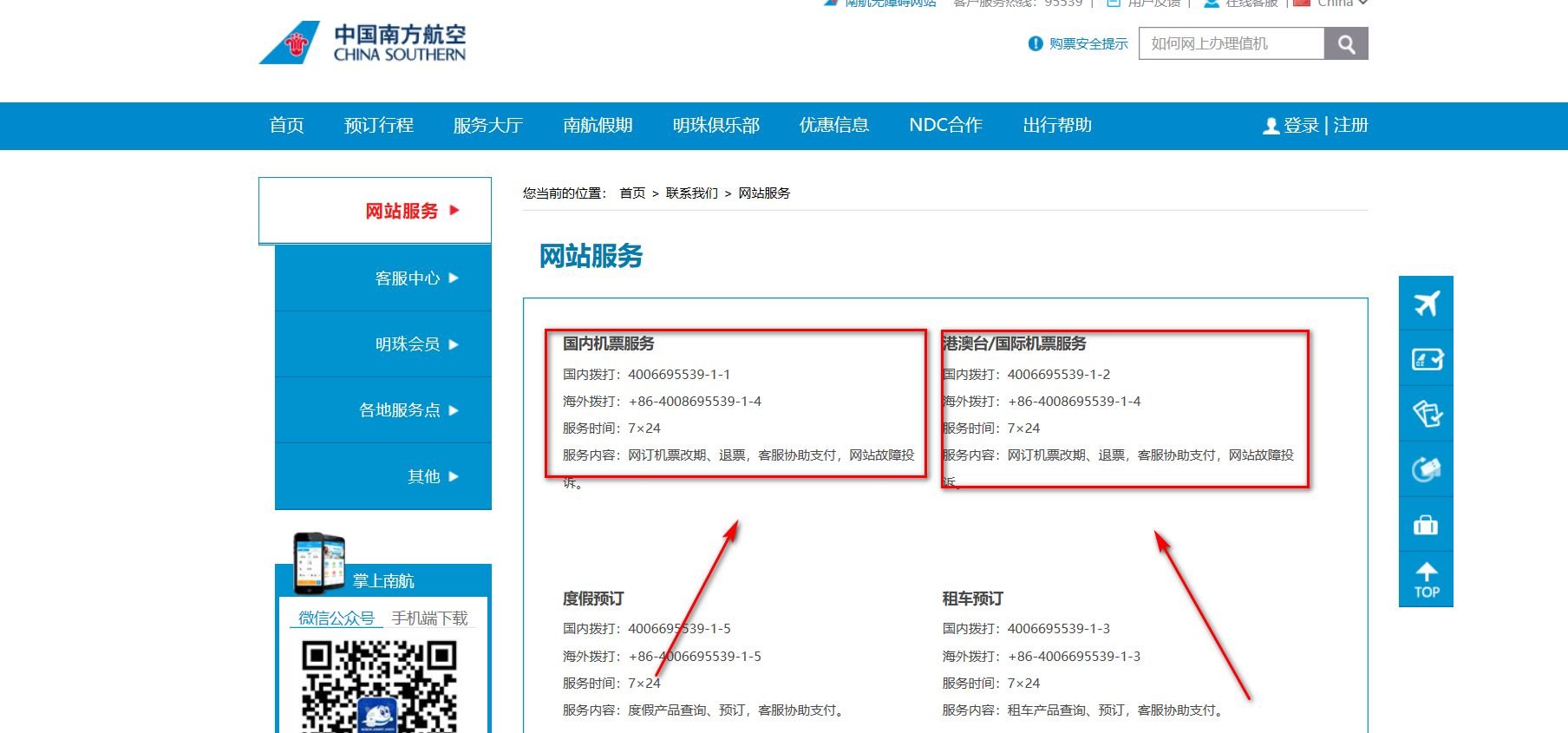The image size is (1568, 733).
Task: Open the 预订行程 menu
Action: tap(379, 126)
